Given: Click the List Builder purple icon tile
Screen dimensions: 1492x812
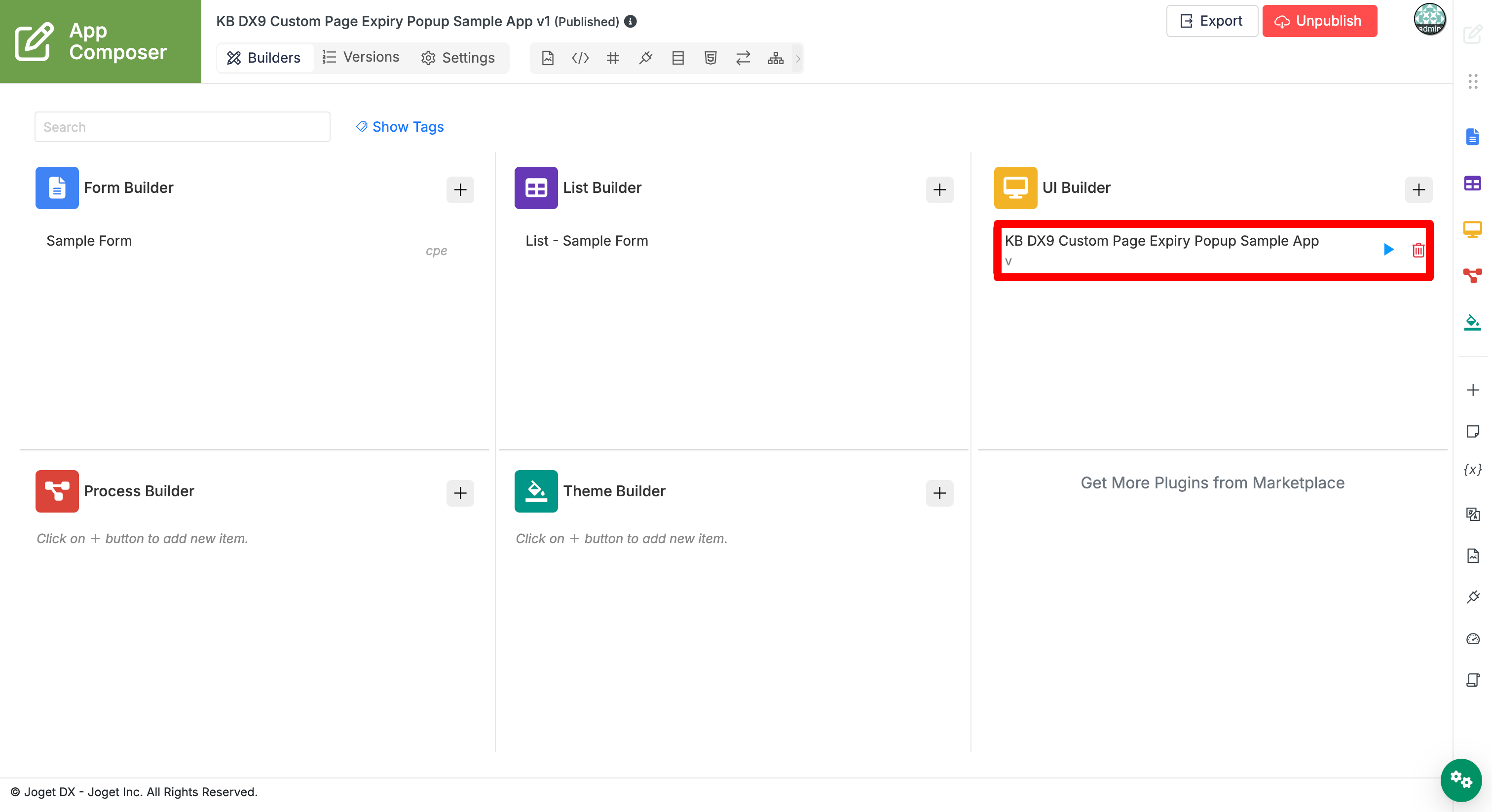Looking at the screenshot, I should click(x=536, y=187).
